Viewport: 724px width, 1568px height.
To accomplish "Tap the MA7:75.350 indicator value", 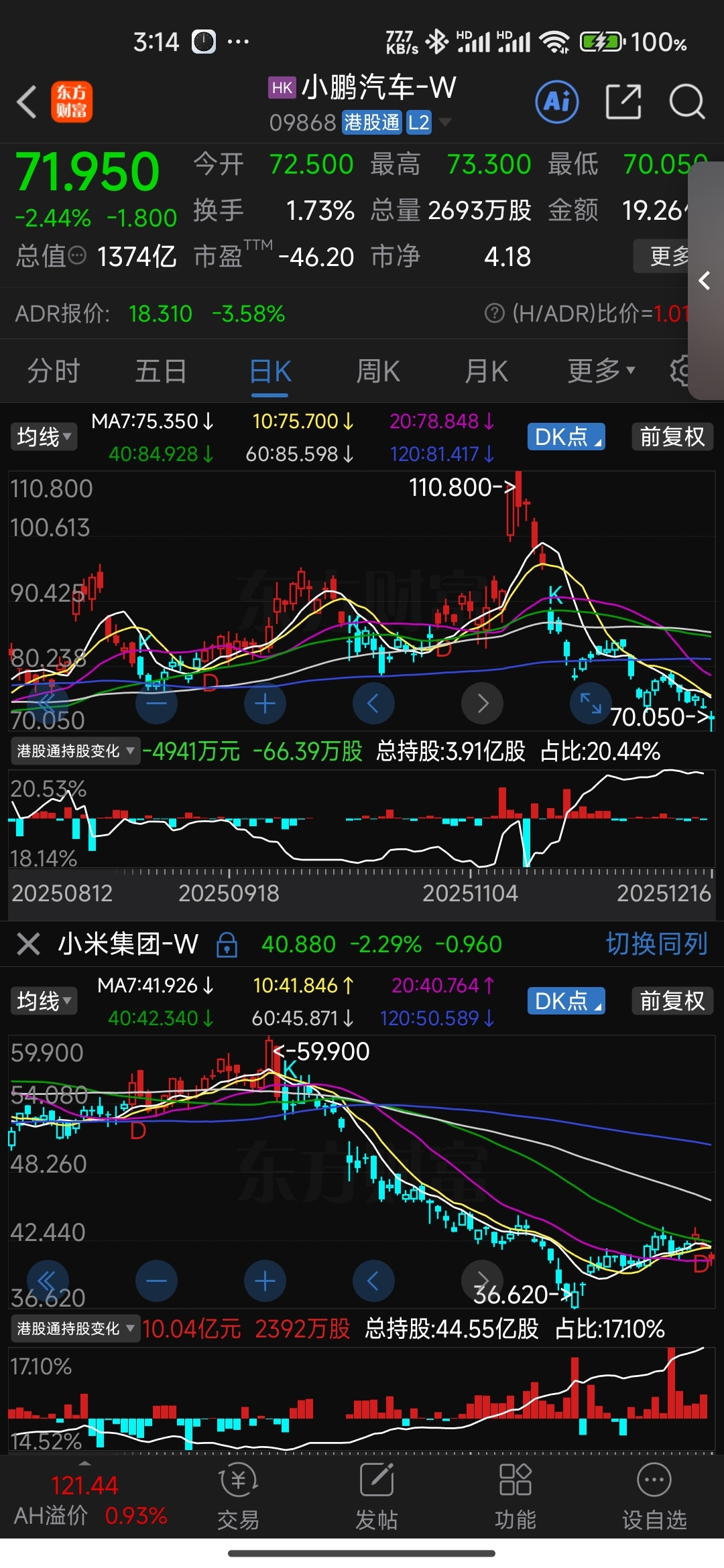I will point(153,421).
